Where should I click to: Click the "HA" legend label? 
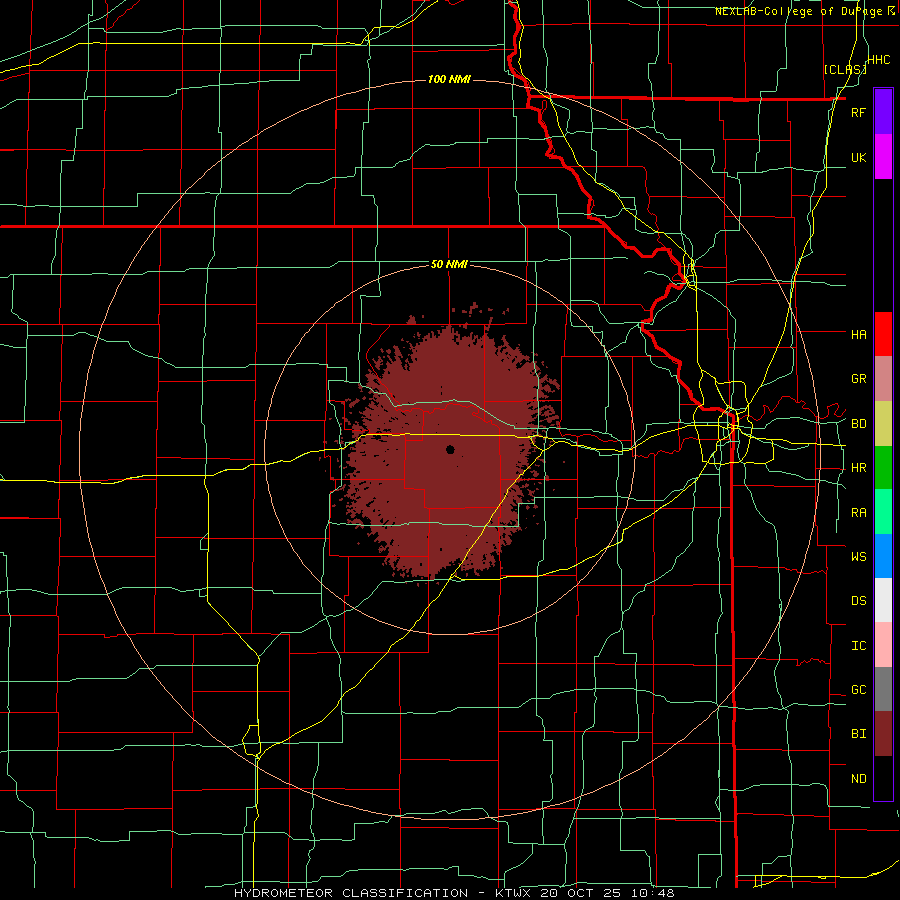pyautogui.click(x=859, y=335)
